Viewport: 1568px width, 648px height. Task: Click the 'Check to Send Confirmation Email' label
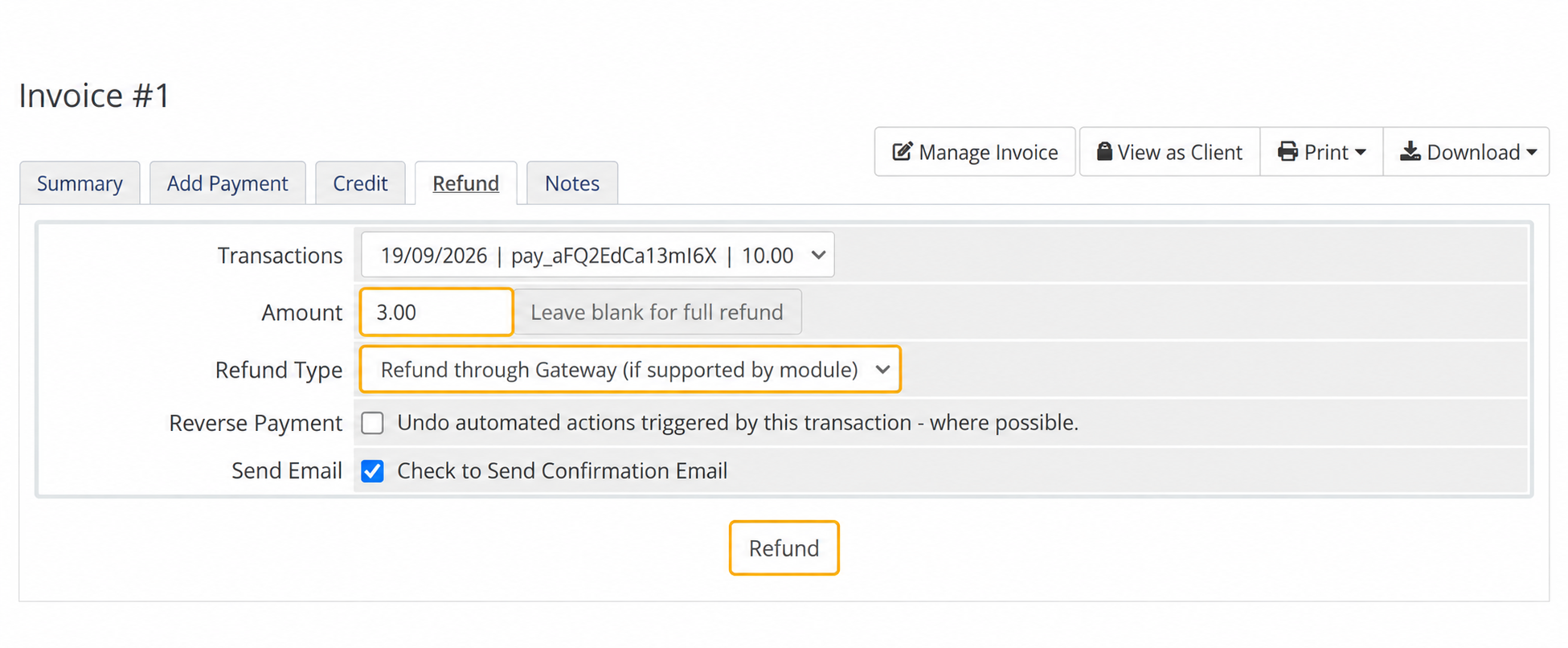[x=563, y=471]
